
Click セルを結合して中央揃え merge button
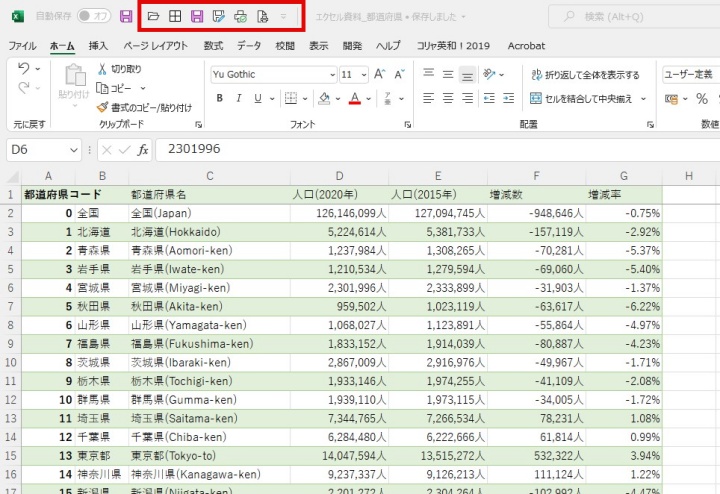[x=581, y=99]
